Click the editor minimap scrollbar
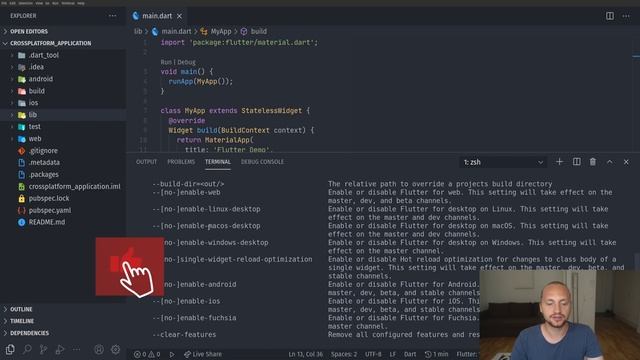Image resolution: width=640 pixels, height=360 pixels. pyautogui.click(x=636, y=56)
